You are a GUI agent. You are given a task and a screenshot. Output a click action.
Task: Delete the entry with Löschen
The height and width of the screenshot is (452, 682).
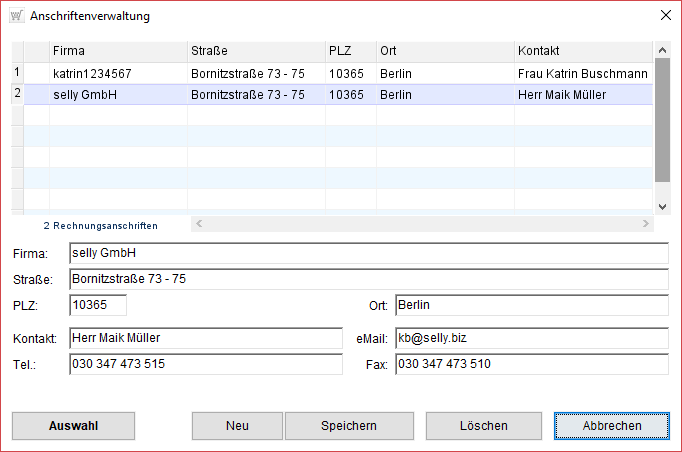pos(483,426)
